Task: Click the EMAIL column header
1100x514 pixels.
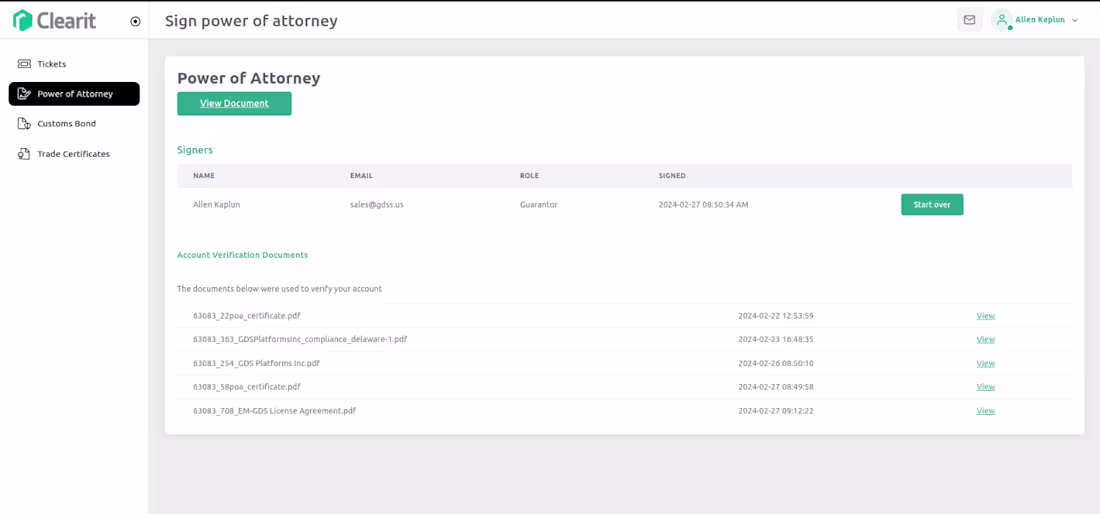Action: [x=361, y=175]
